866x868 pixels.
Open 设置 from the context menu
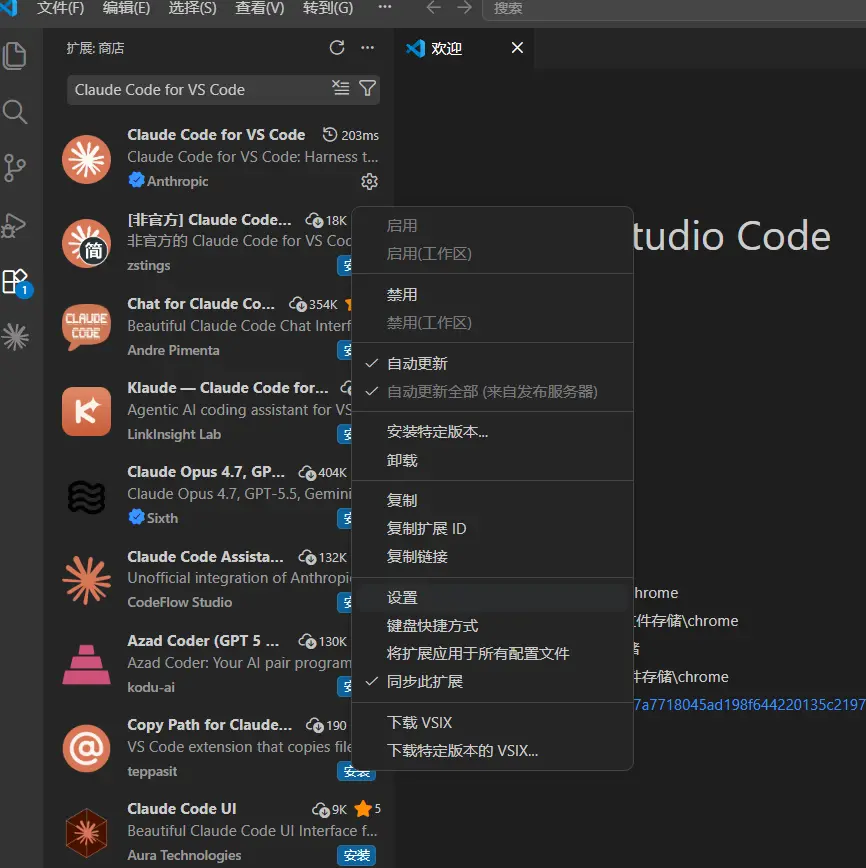492,598
